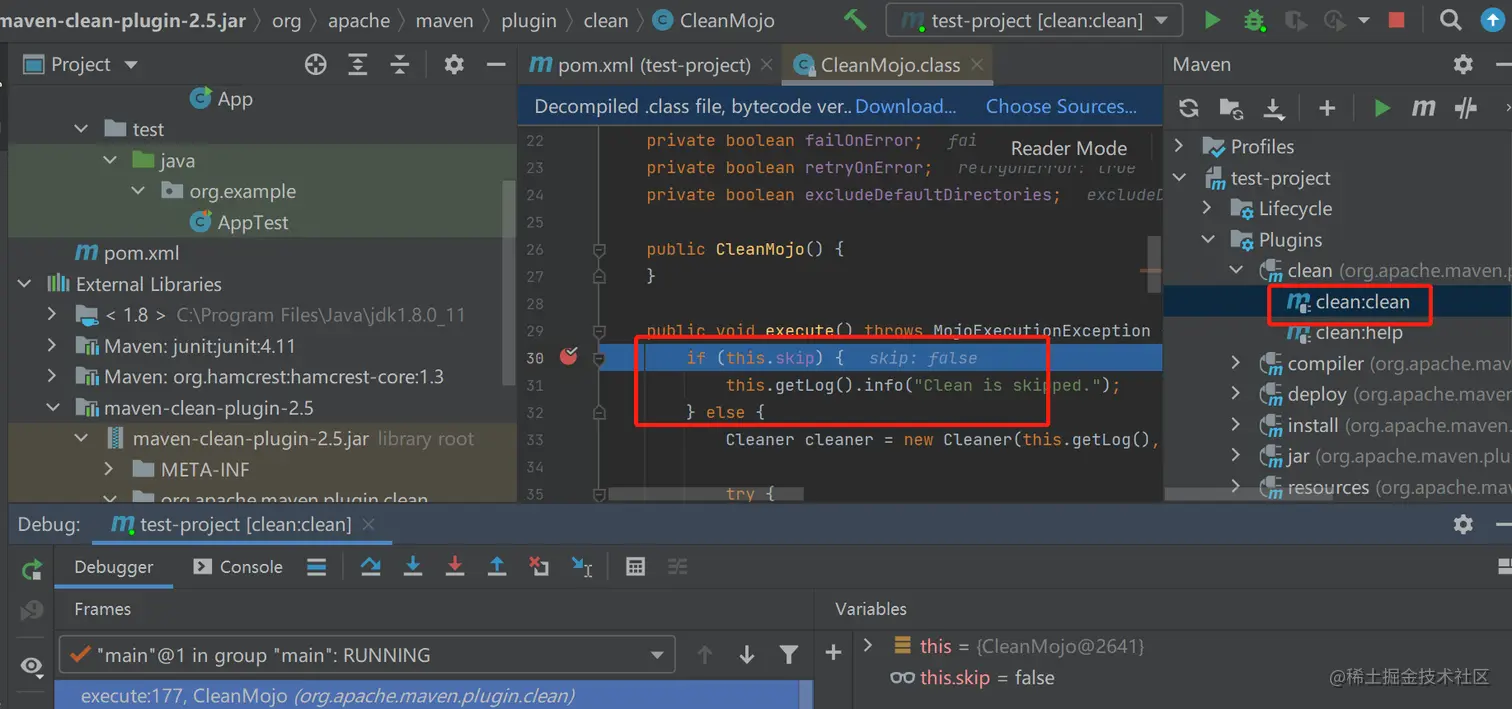1512x709 pixels.
Task: Stop the running process with red square
Action: 1397,20
